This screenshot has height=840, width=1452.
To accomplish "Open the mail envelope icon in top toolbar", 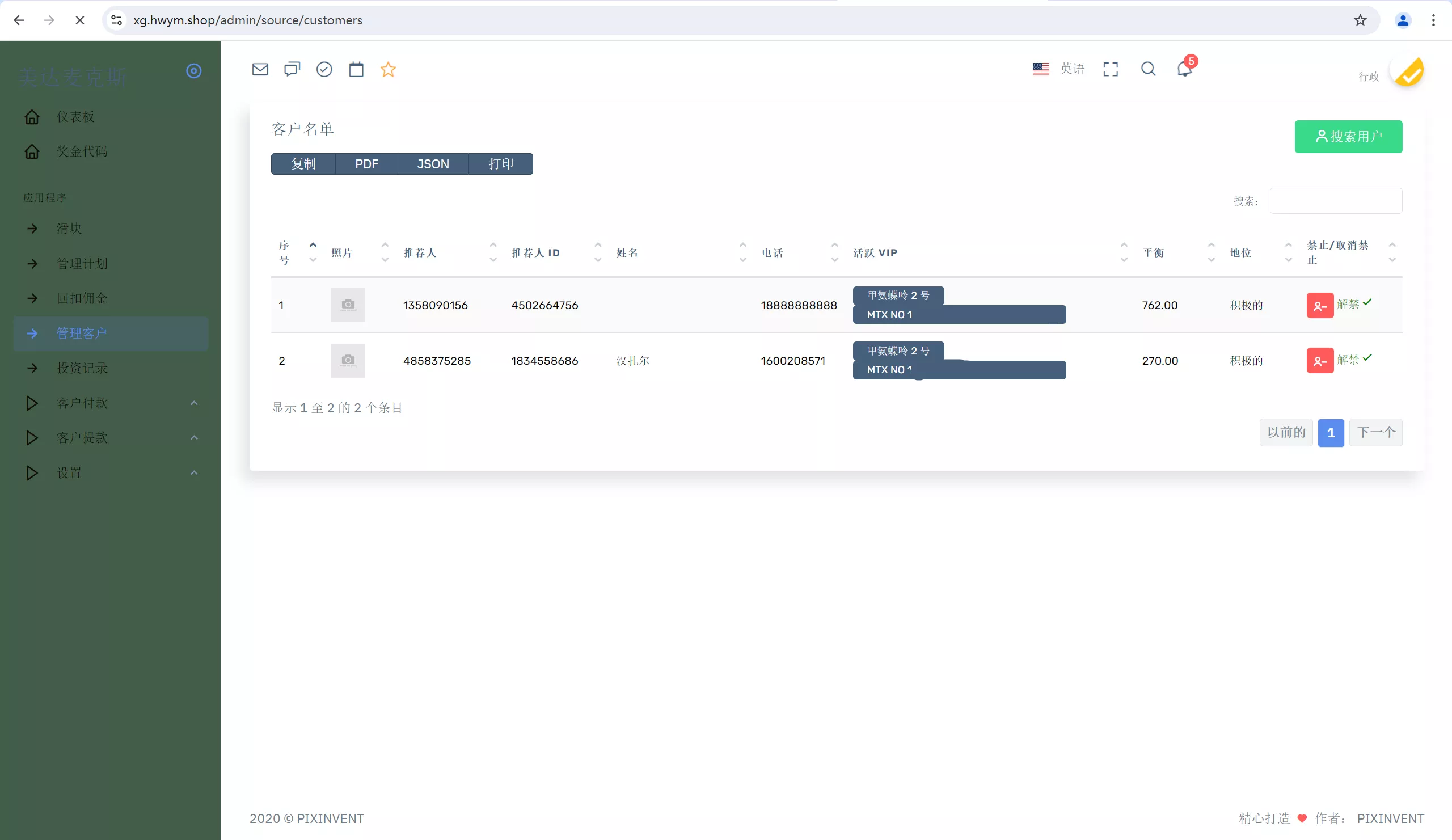I will (260, 70).
